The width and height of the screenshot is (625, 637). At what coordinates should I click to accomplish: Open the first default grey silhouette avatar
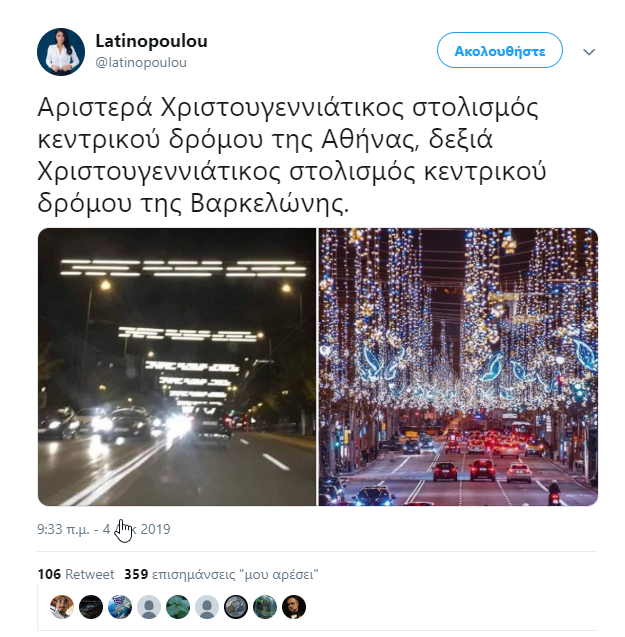click(149, 607)
